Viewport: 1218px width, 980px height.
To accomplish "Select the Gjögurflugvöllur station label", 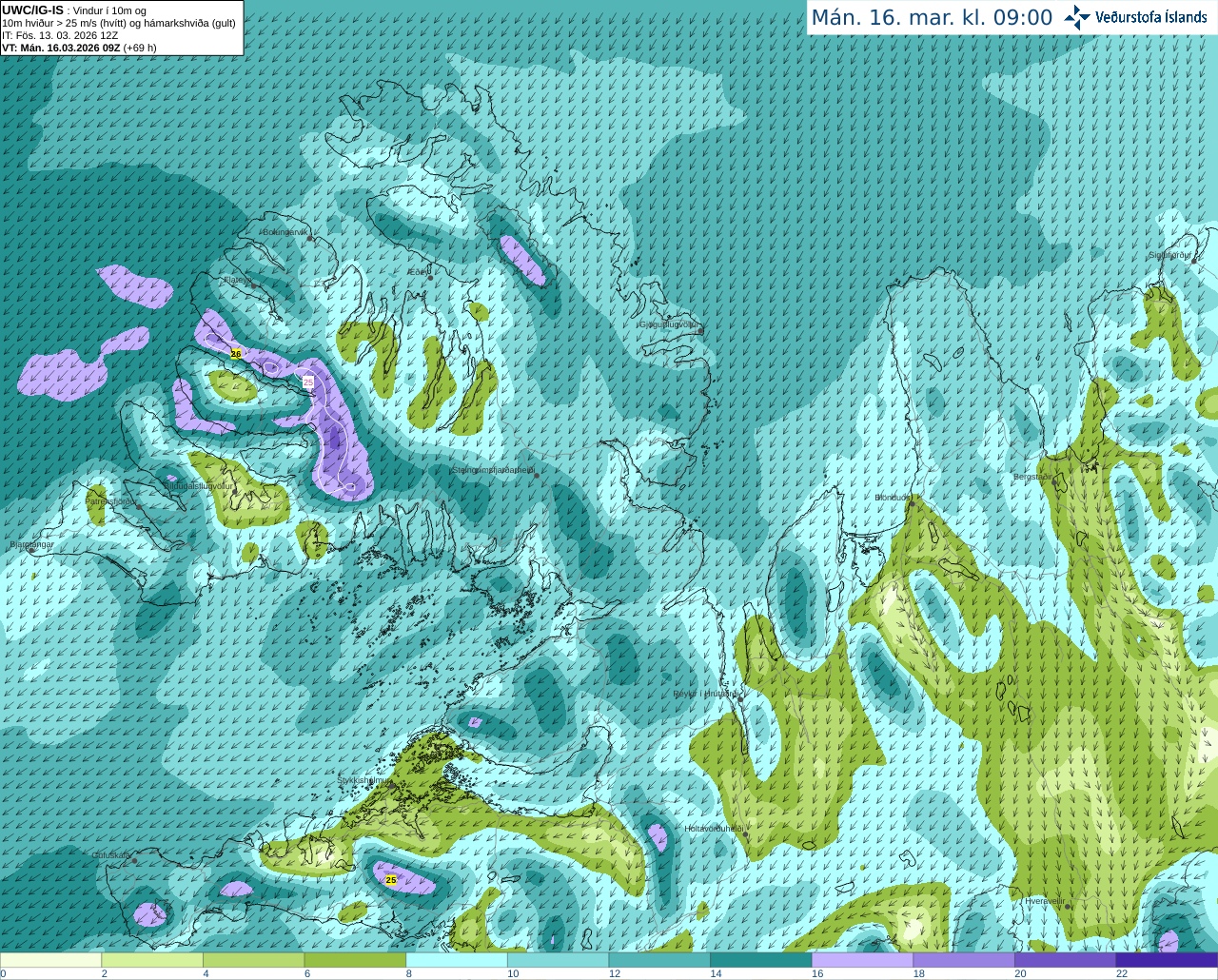I will pyautogui.click(x=668, y=324).
